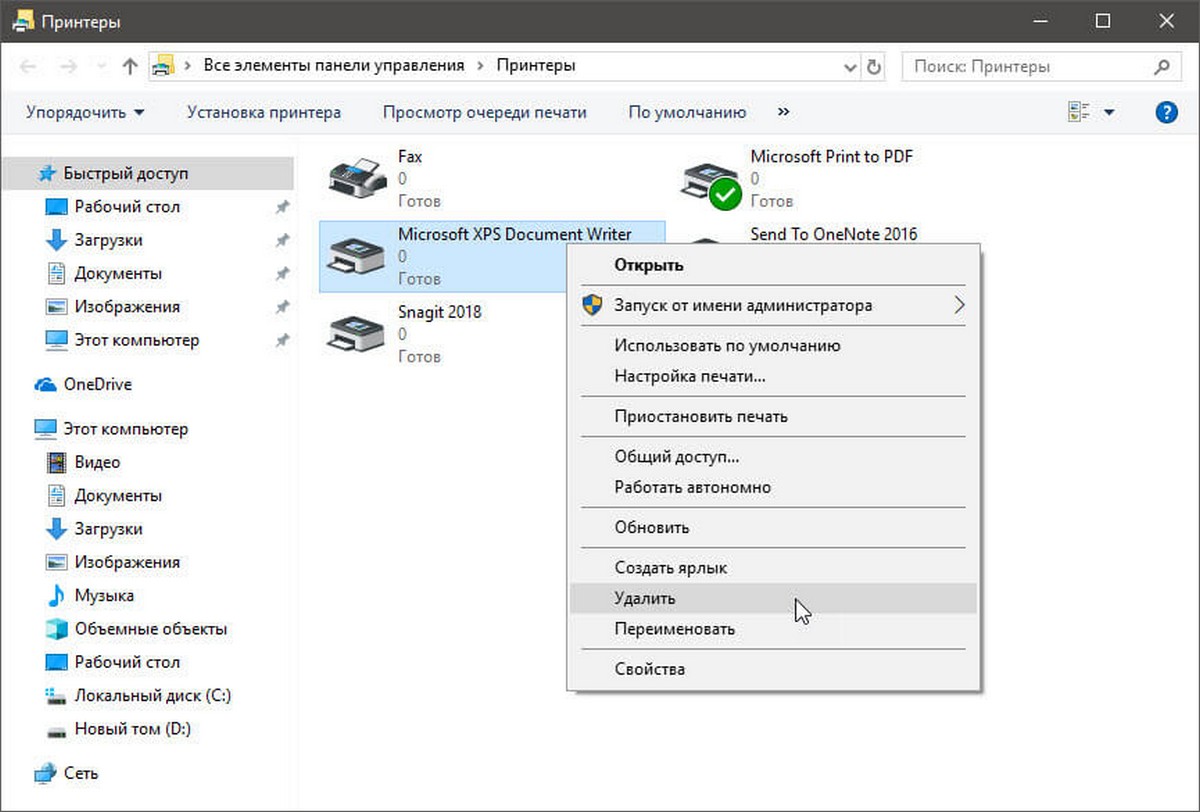Choose Открыть in the context menu

click(774, 265)
